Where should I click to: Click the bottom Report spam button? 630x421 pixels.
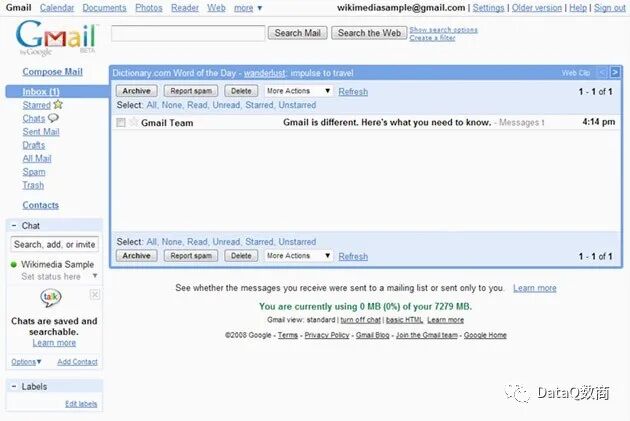click(191, 255)
